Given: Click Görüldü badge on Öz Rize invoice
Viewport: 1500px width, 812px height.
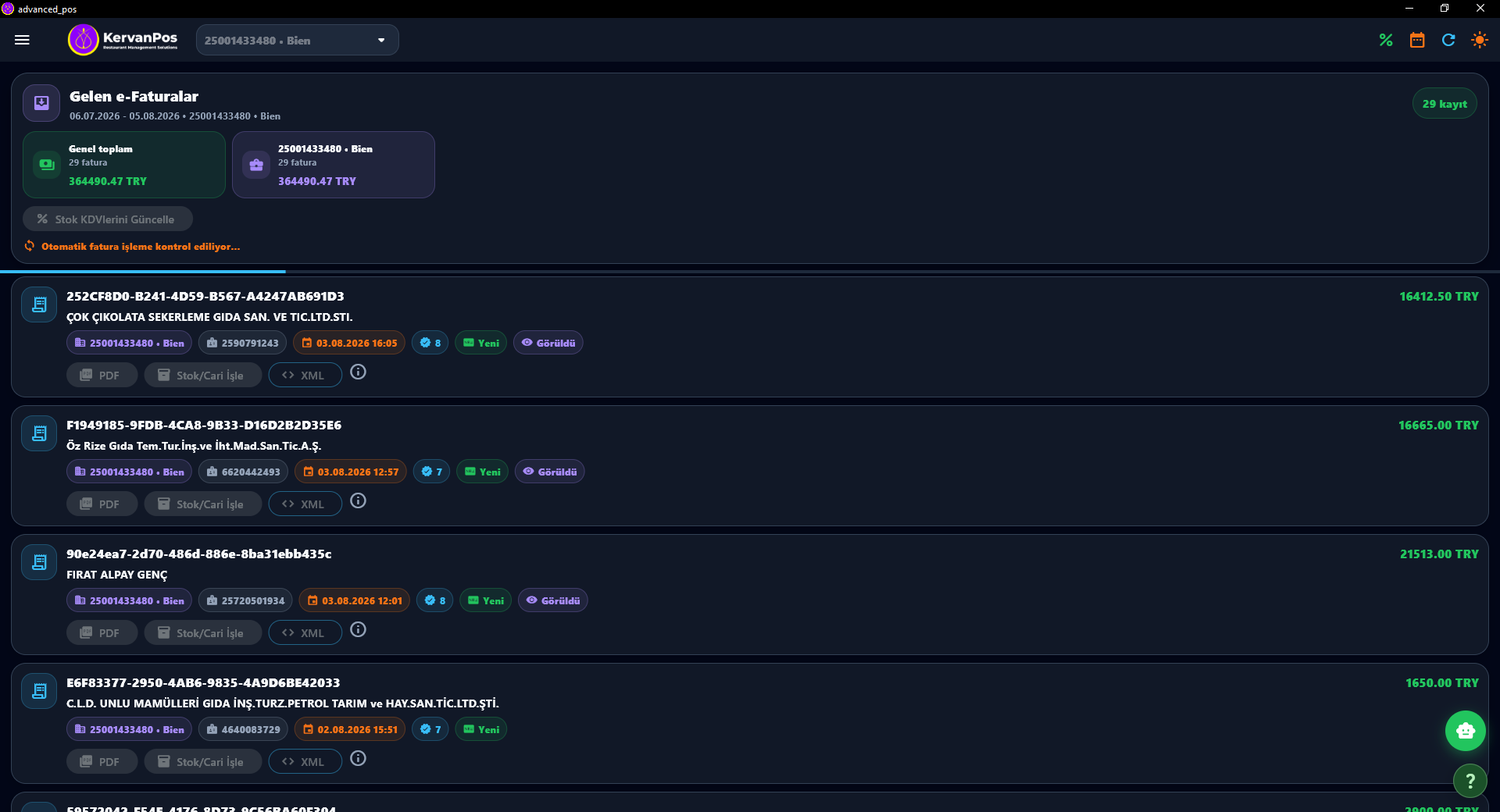Looking at the screenshot, I should (550, 472).
